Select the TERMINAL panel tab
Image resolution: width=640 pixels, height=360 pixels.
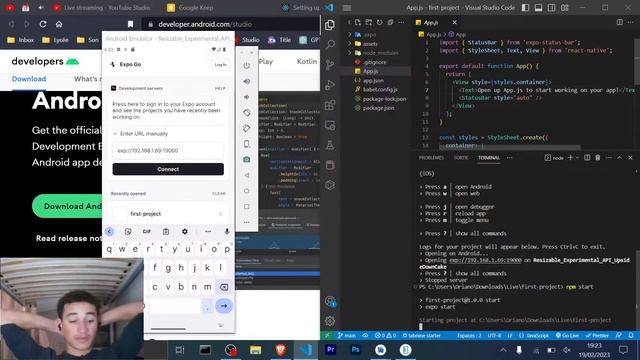click(489, 158)
